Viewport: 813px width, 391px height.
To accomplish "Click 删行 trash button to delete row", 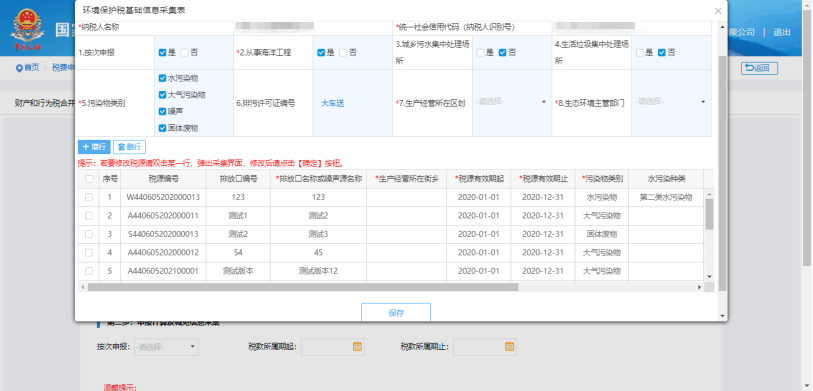I will pyautogui.click(x=129, y=147).
